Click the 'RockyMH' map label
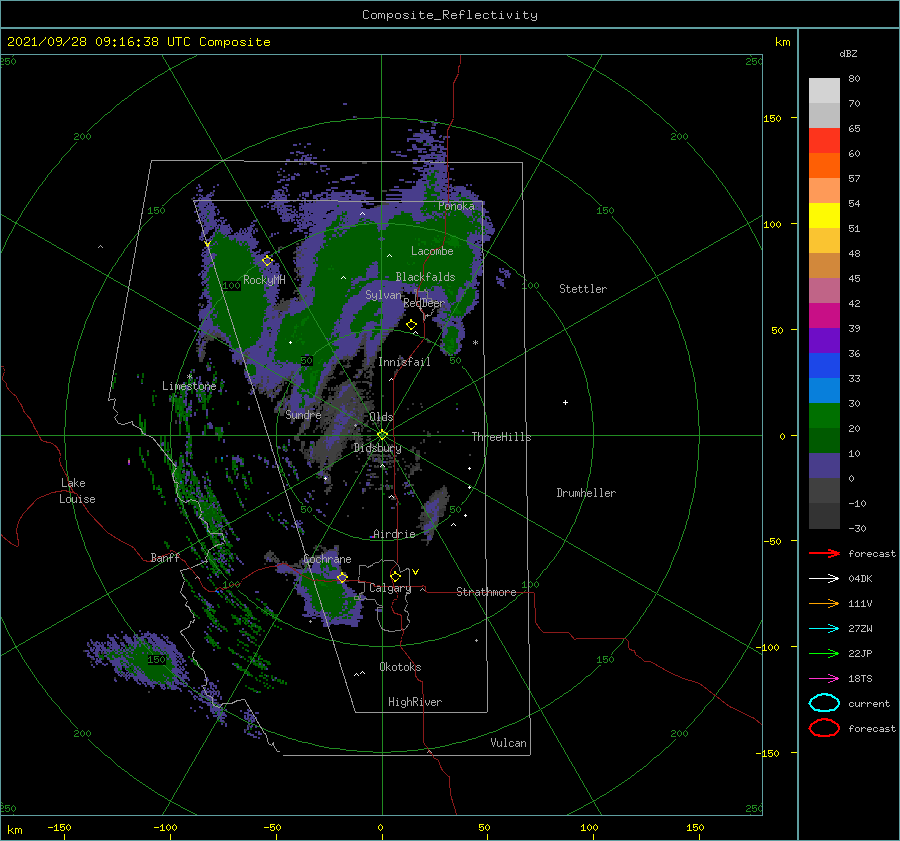This screenshot has height=841, width=900. coord(264,280)
